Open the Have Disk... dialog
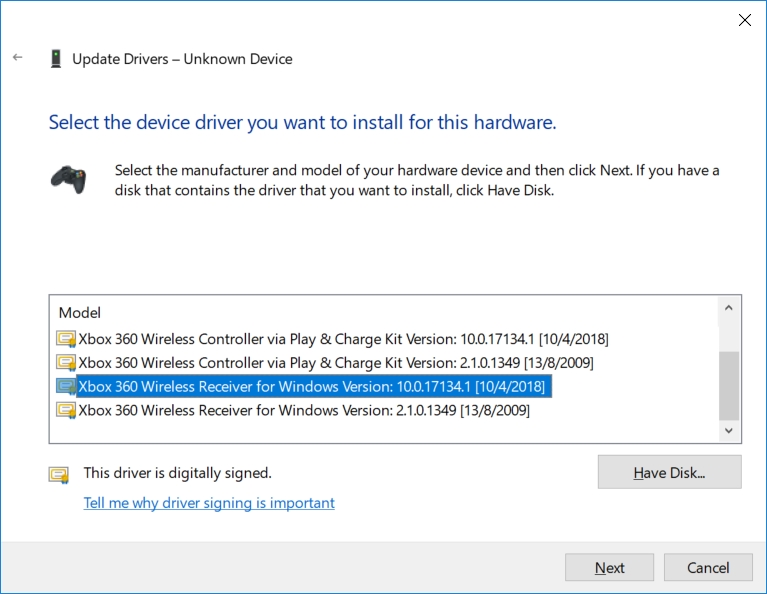The width and height of the screenshot is (767, 594). [669, 472]
